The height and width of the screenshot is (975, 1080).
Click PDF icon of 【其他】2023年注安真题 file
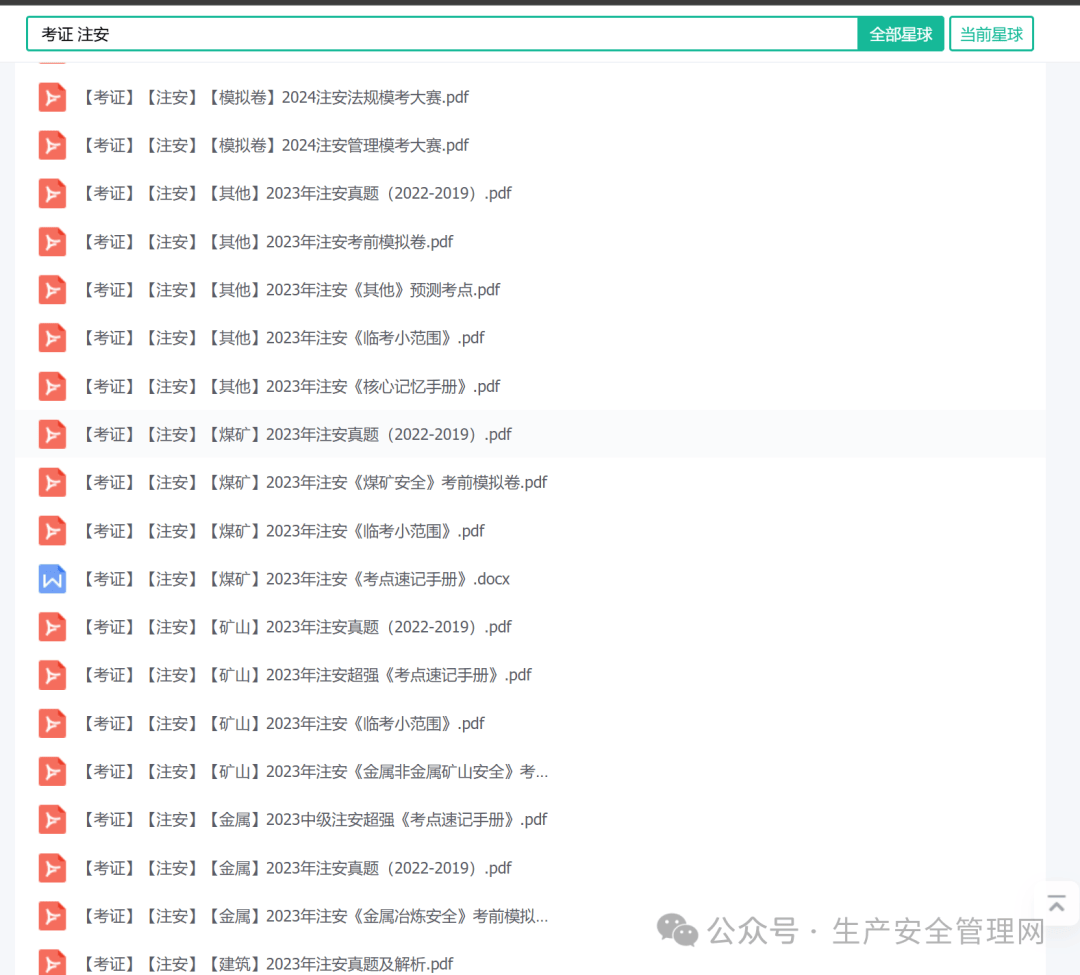click(x=52, y=193)
